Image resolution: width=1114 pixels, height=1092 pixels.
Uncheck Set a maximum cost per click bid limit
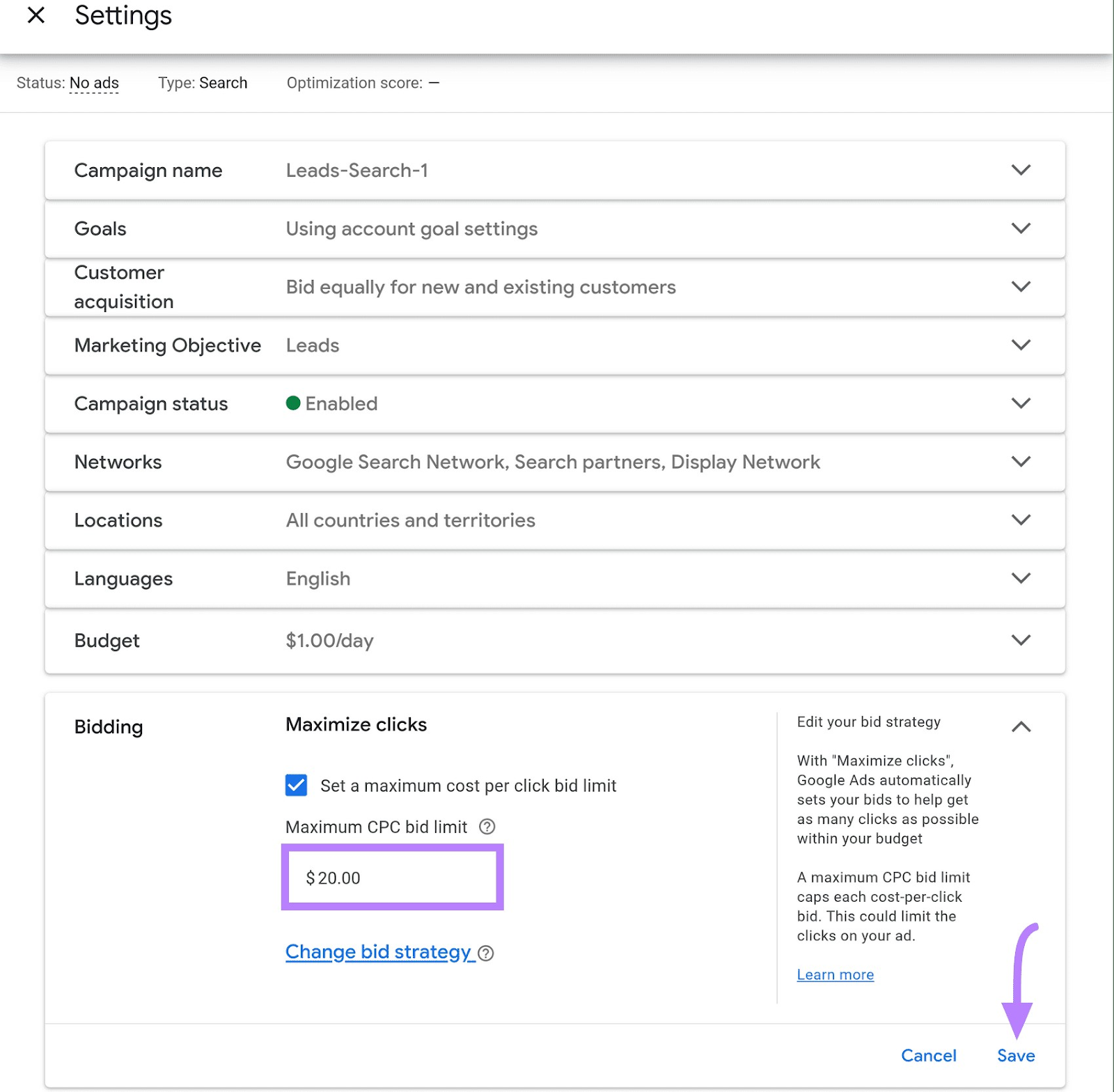click(x=296, y=786)
